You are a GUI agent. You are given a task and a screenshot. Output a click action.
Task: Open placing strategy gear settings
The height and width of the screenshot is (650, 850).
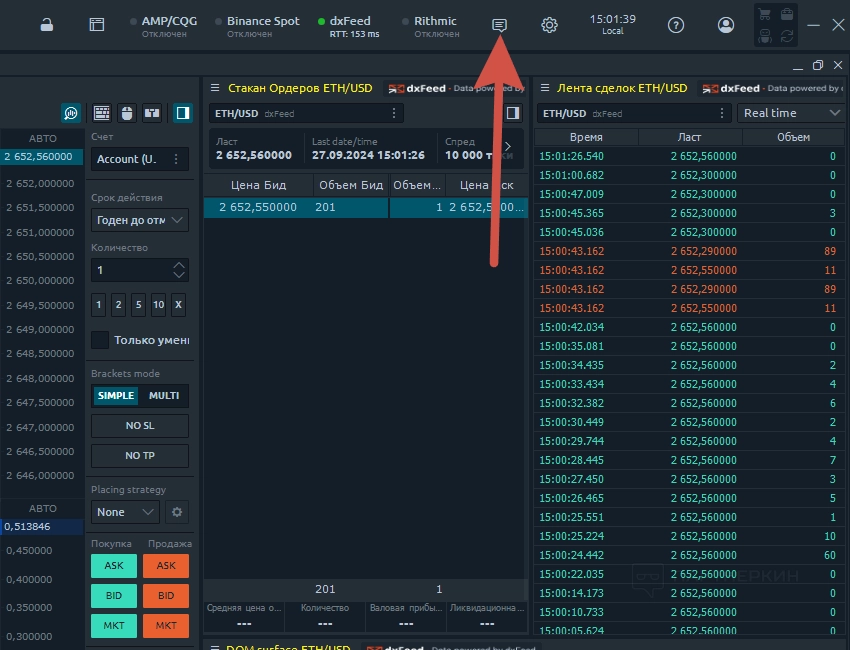coord(177,512)
